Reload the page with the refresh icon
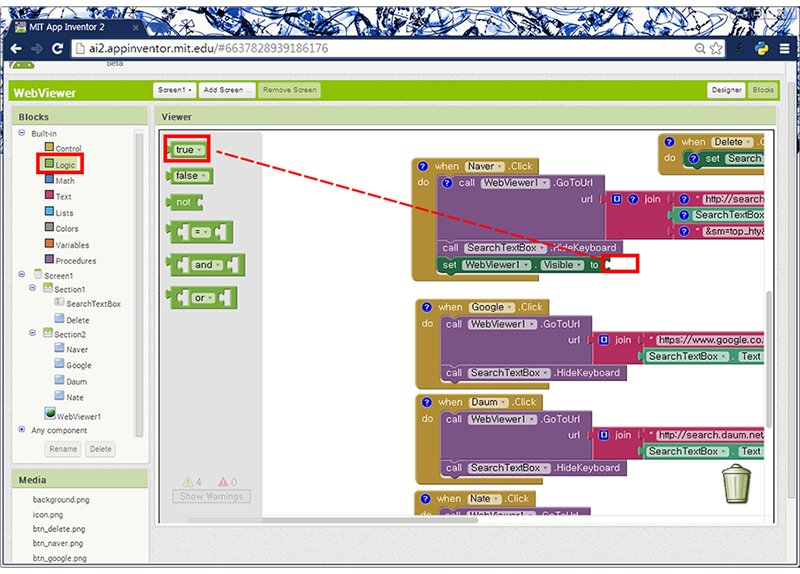The width and height of the screenshot is (800, 574). (x=58, y=48)
